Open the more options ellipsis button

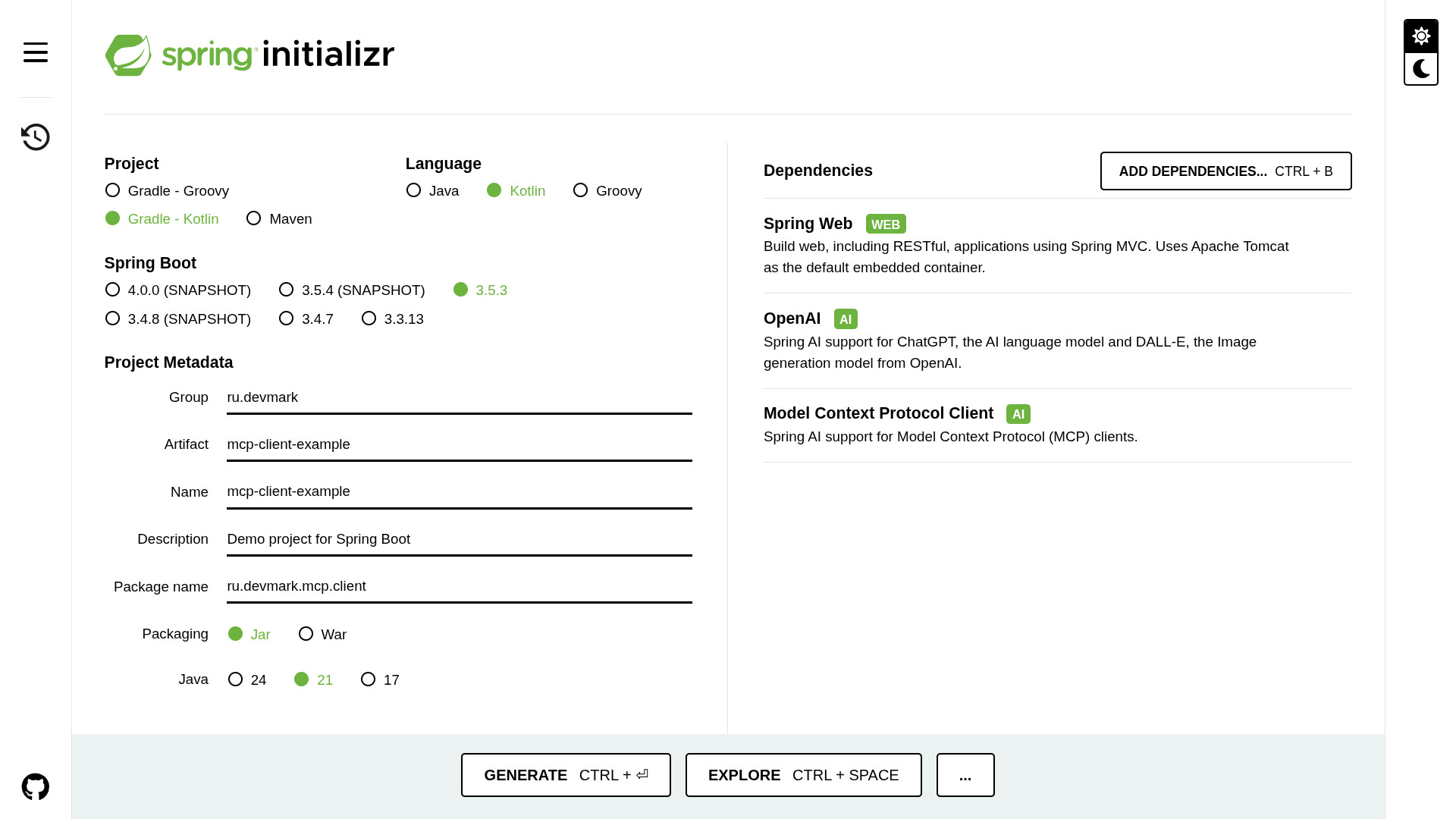[965, 775]
